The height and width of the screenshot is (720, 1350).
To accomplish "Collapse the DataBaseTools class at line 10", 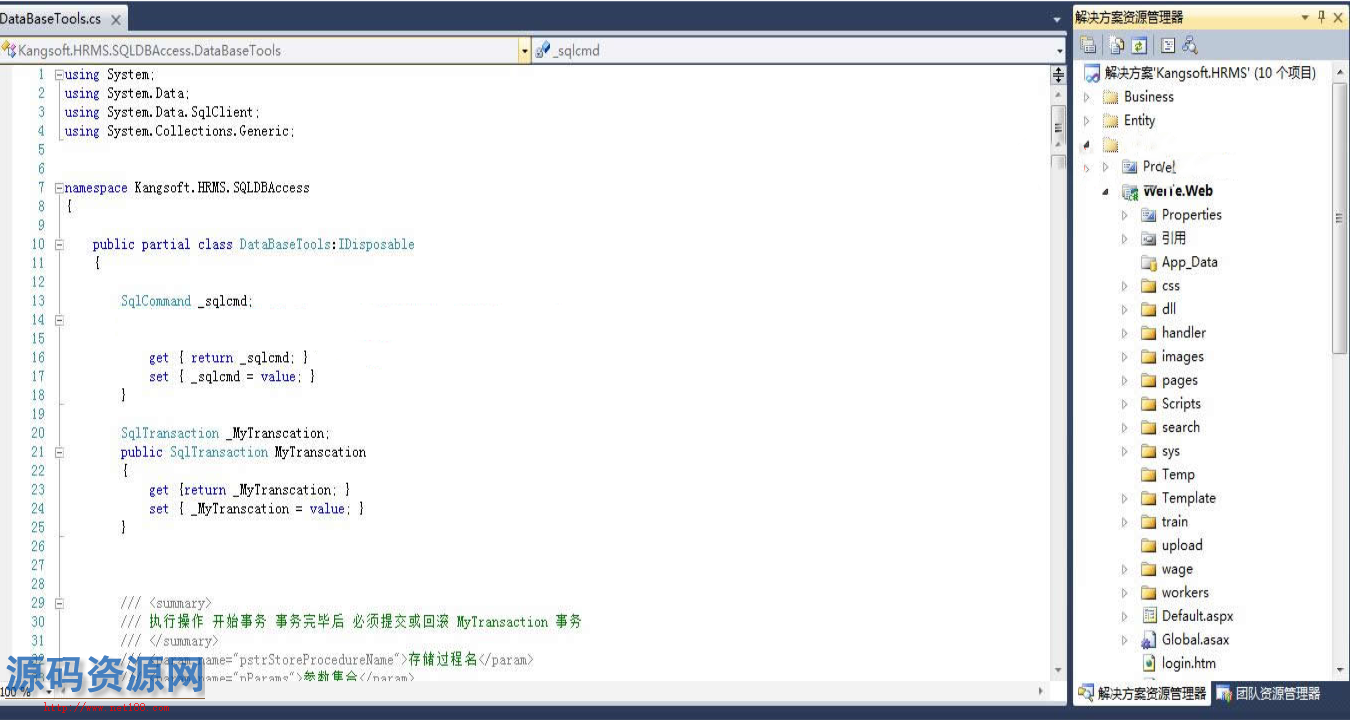I will coord(59,245).
